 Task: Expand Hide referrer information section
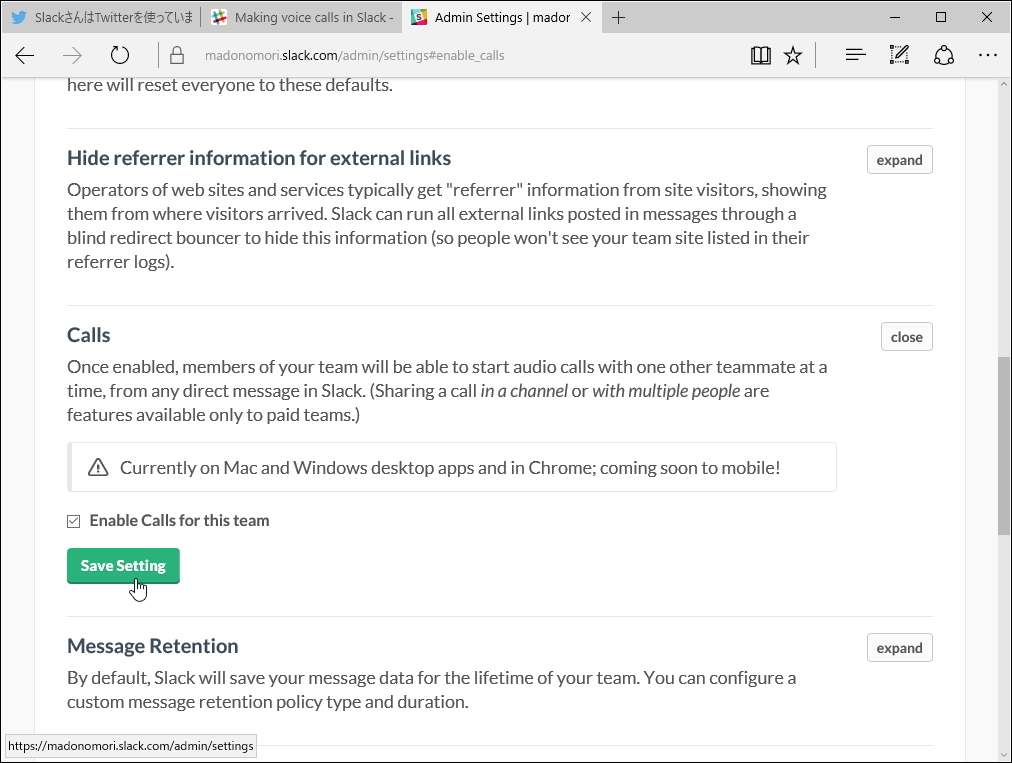click(899, 160)
